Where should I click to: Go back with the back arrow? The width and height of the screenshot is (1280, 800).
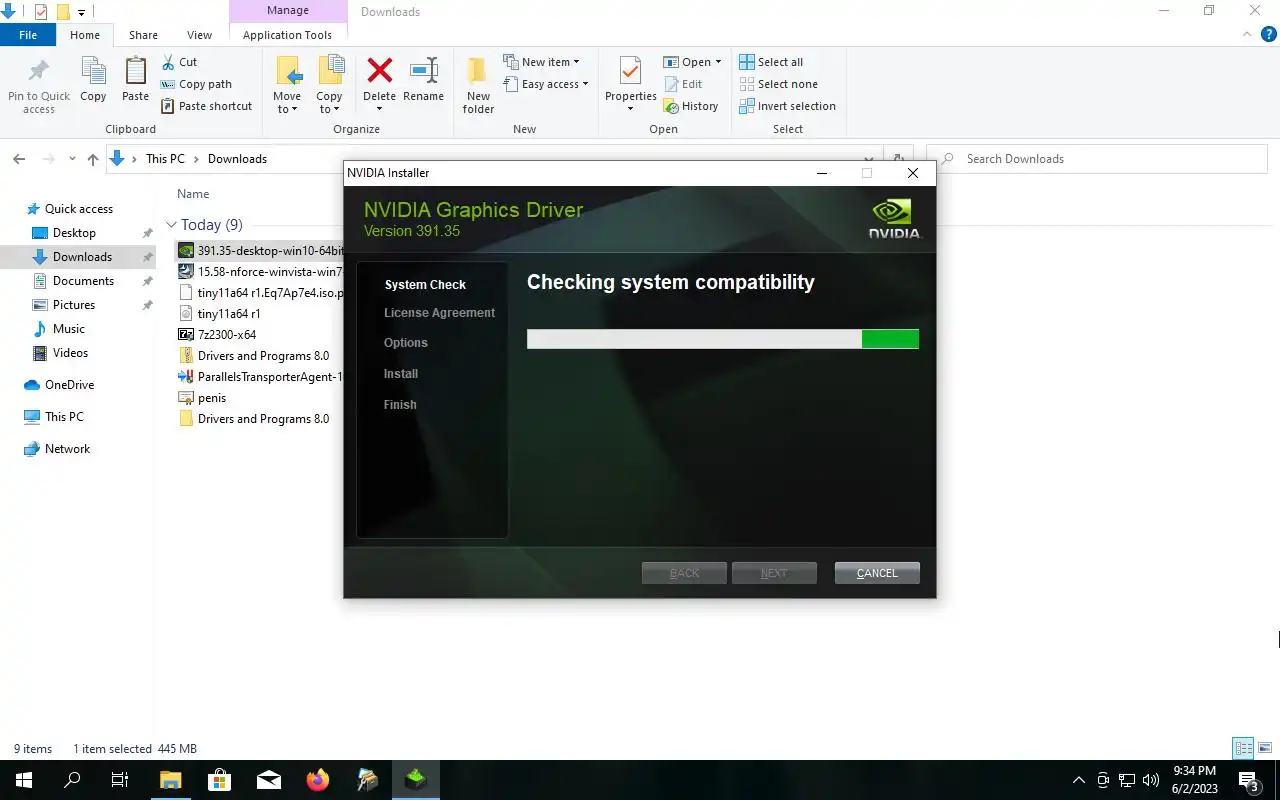click(x=19, y=159)
